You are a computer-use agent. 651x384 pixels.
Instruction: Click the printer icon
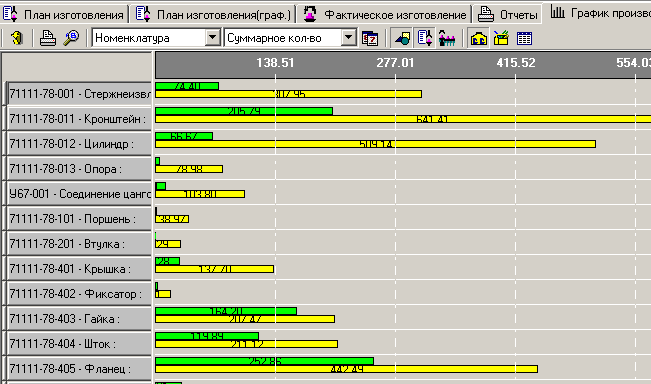click(x=48, y=38)
